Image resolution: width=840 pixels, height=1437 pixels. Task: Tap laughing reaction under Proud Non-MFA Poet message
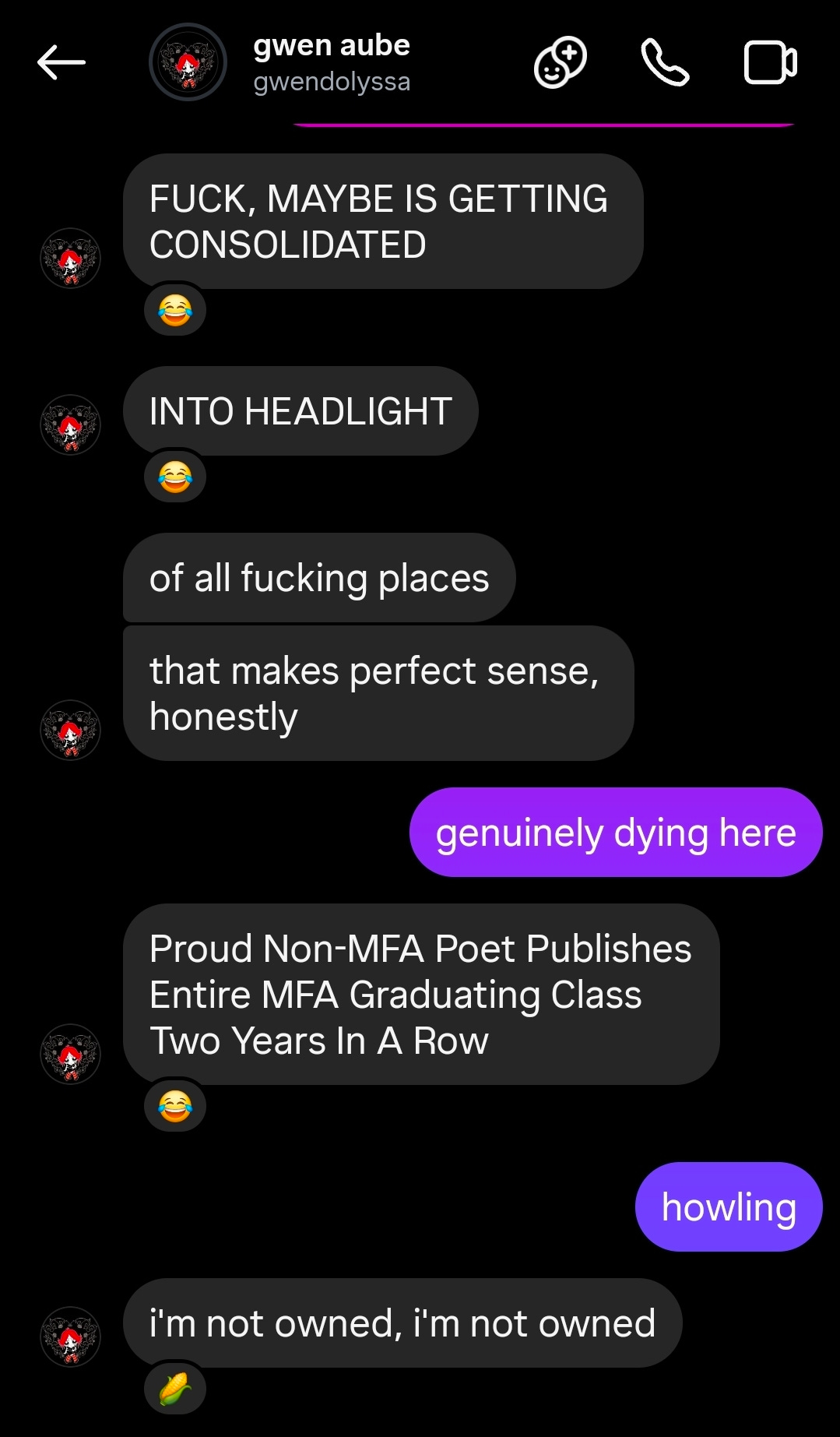pyautogui.click(x=175, y=1106)
